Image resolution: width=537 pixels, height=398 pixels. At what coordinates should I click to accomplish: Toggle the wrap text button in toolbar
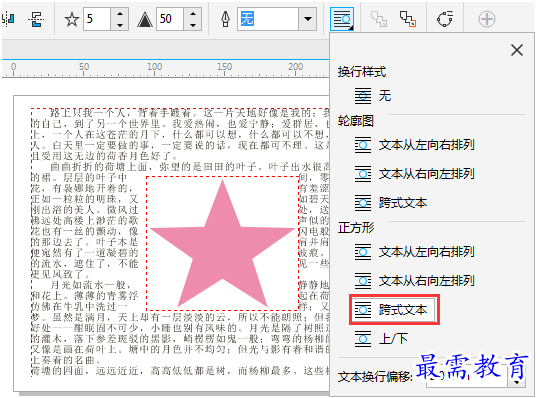(x=342, y=19)
